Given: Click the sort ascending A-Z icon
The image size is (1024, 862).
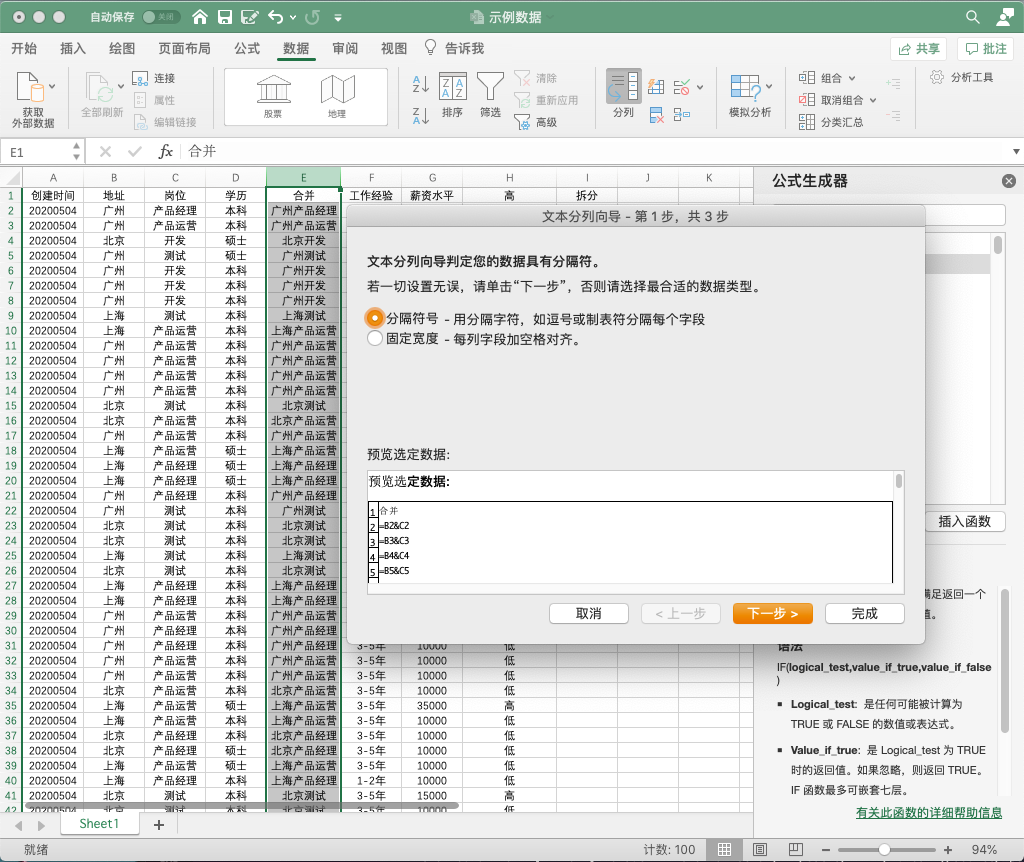Looking at the screenshot, I should pos(421,84).
